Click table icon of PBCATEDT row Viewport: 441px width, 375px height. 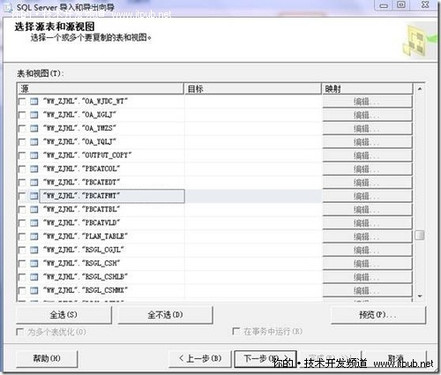pyautogui.click(x=34, y=182)
